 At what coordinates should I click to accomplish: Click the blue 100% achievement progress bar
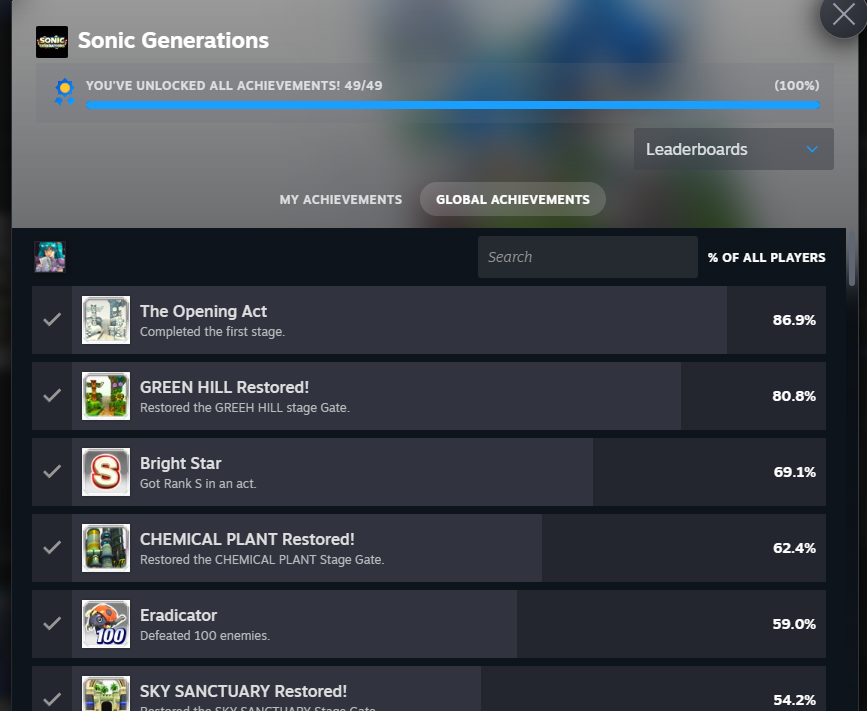coord(453,105)
